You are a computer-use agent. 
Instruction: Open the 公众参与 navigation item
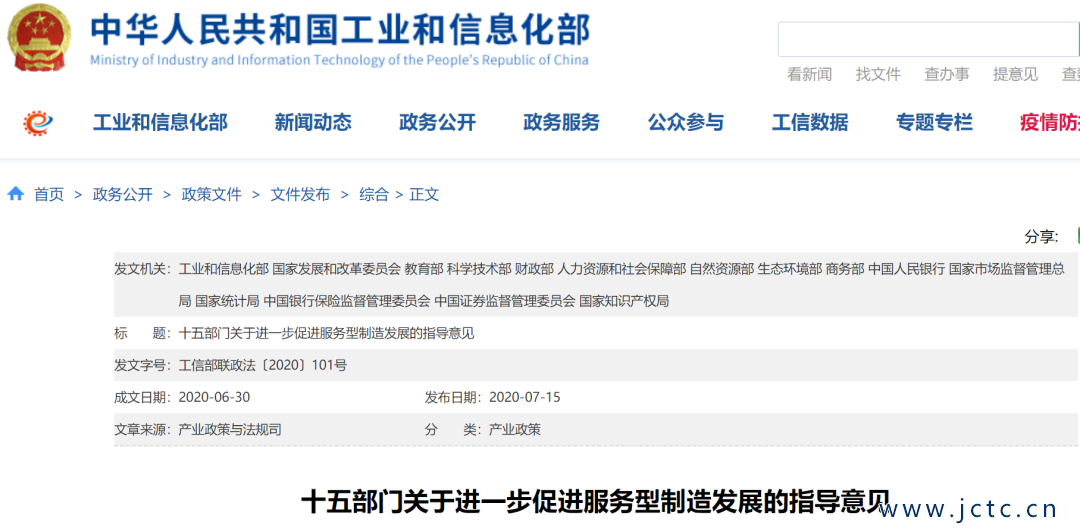(x=685, y=123)
